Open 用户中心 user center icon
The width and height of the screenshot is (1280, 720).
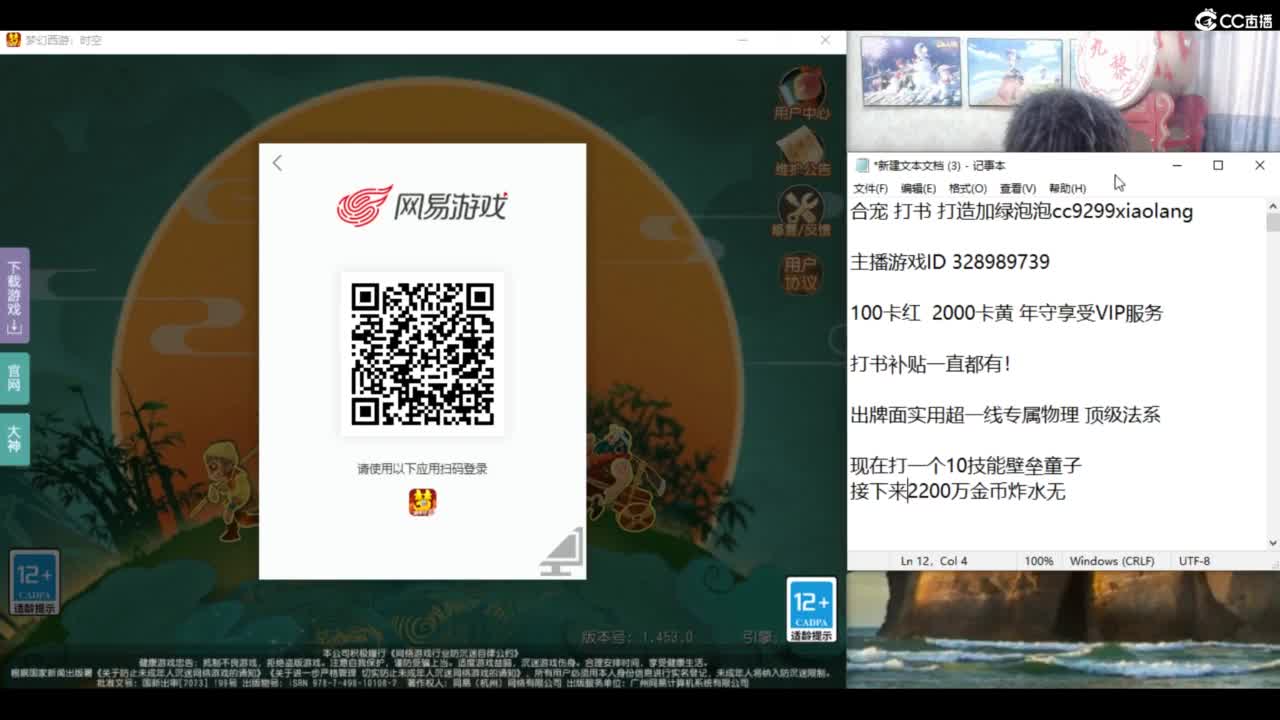[x=802, y=95]
